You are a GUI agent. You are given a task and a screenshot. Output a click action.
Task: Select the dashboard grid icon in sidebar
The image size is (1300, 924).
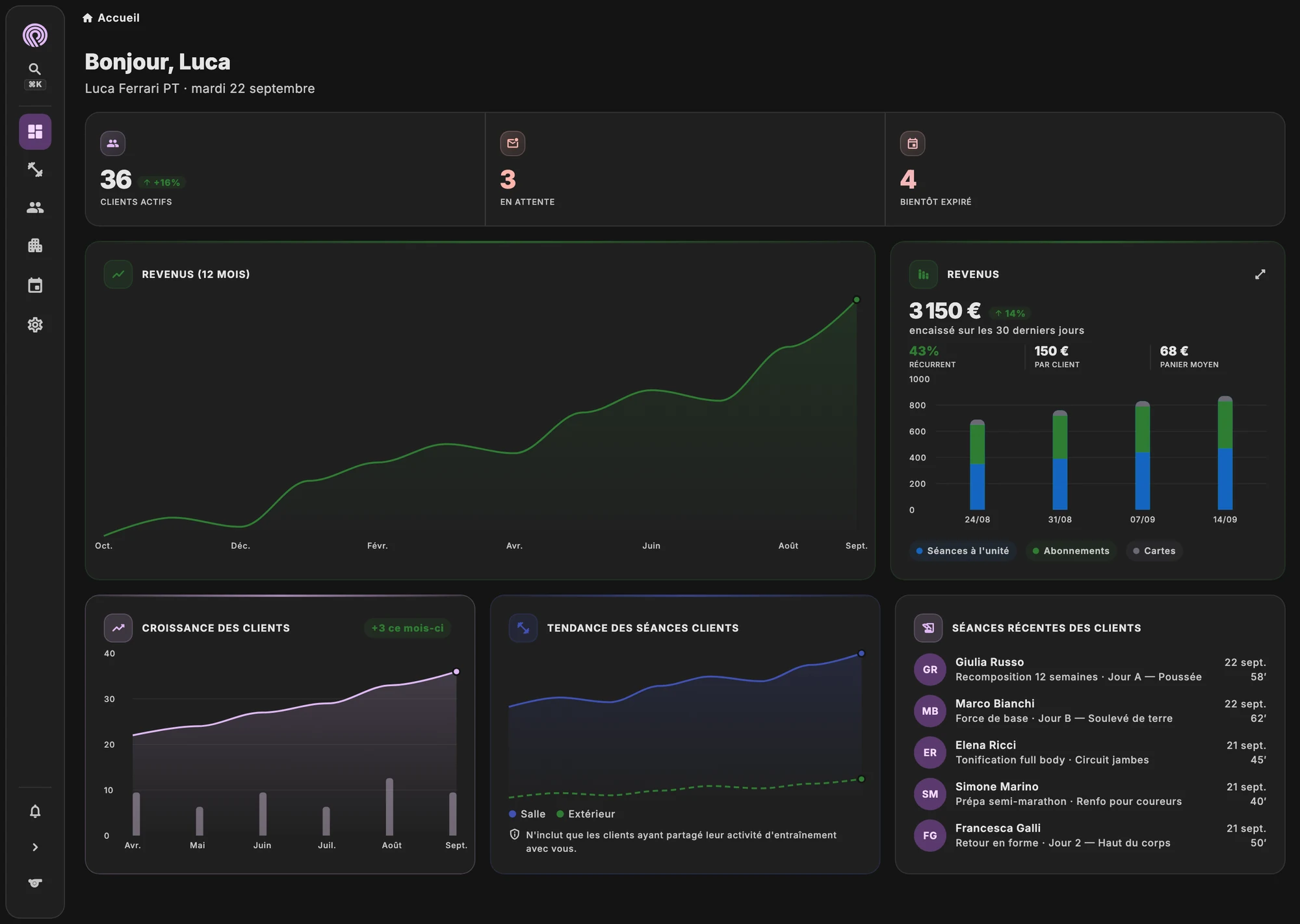tap(35, 132)
